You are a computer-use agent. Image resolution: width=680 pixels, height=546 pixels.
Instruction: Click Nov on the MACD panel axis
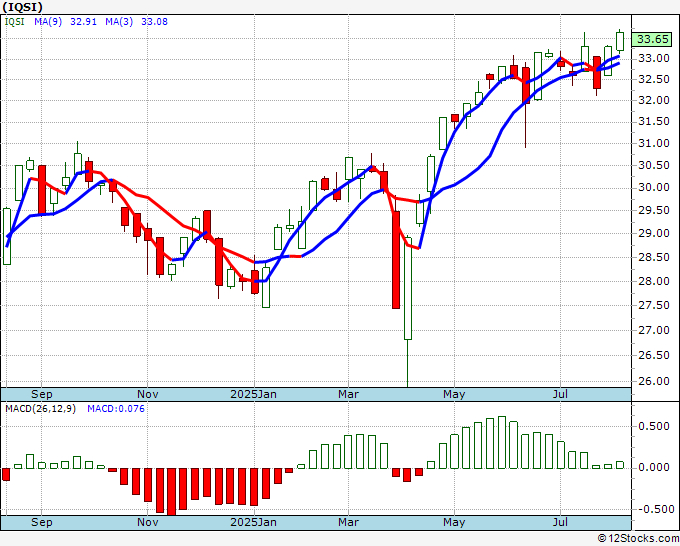point(147,522)
